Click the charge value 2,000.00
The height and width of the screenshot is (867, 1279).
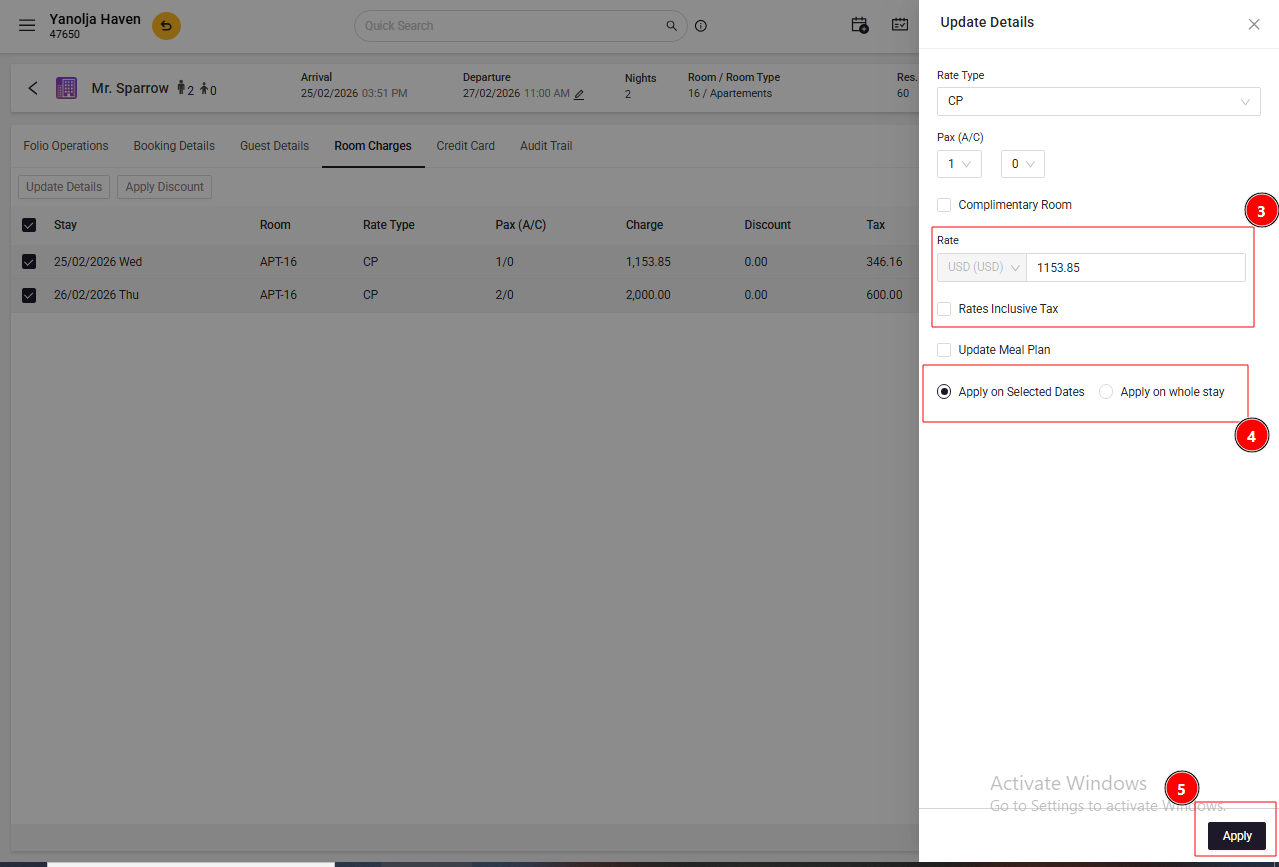[x=648, y=295]
